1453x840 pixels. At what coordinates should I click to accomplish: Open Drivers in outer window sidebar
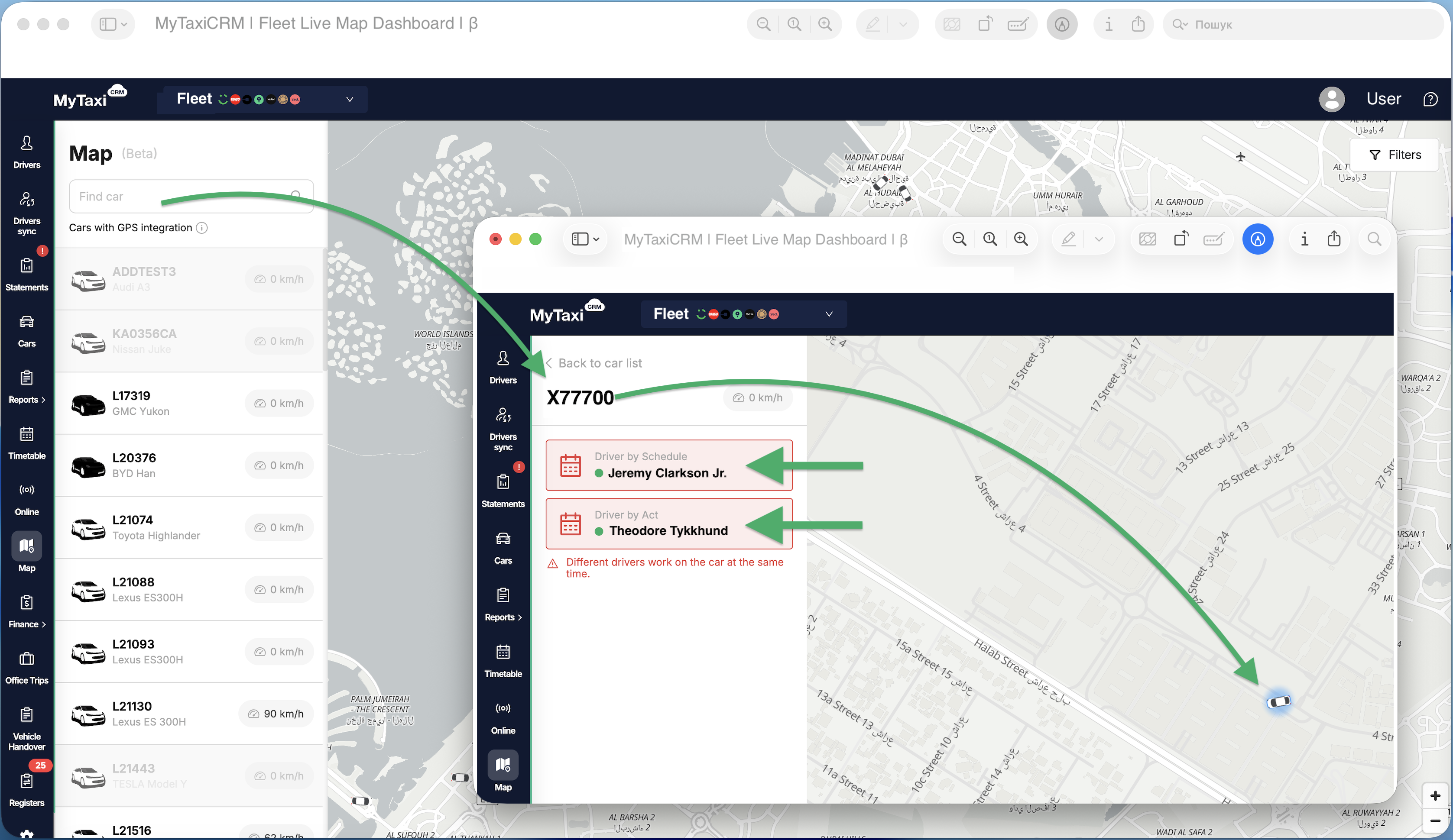point(26,152)
